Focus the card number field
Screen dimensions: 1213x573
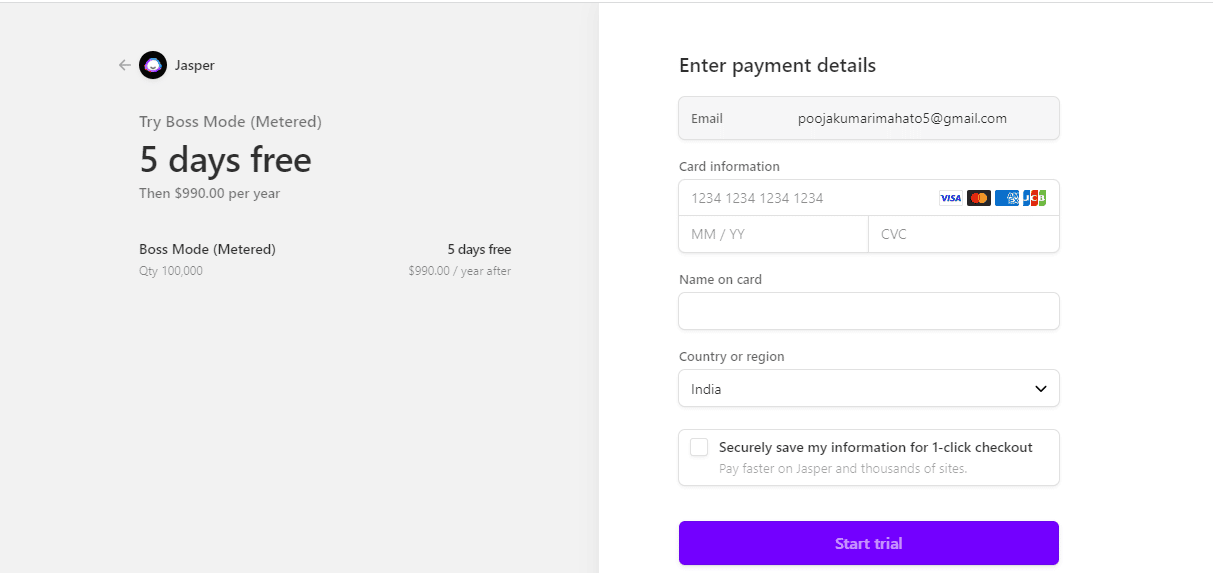click(x=808, y=198)
